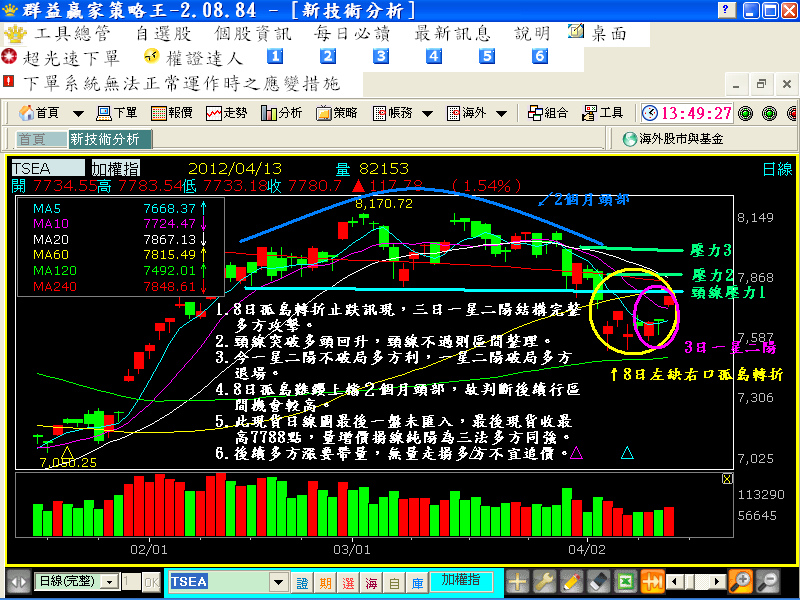
Task: Open the 策略 strategy toolbar item
Action: [x=336, y=113]
